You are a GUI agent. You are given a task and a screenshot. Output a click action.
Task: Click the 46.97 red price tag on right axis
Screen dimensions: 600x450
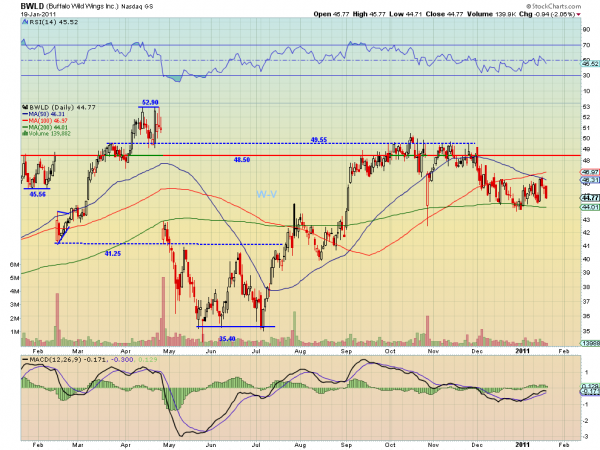(x=590, y=172)
